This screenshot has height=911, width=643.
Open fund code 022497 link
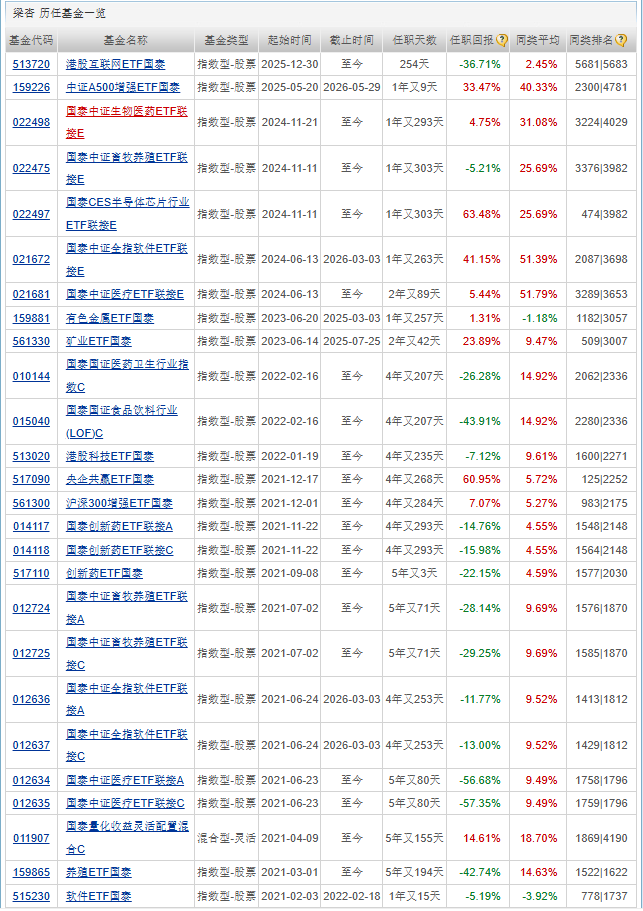31,214
